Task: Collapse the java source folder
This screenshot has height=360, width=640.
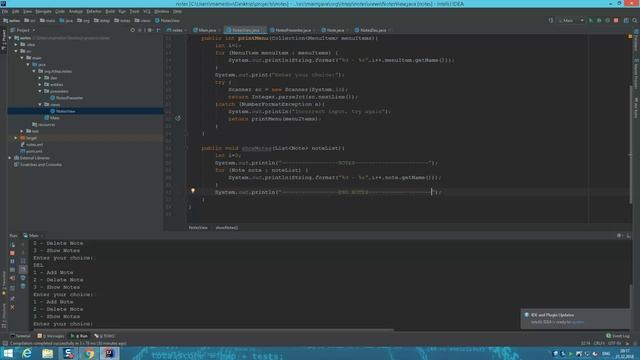Action: [28, 64]
